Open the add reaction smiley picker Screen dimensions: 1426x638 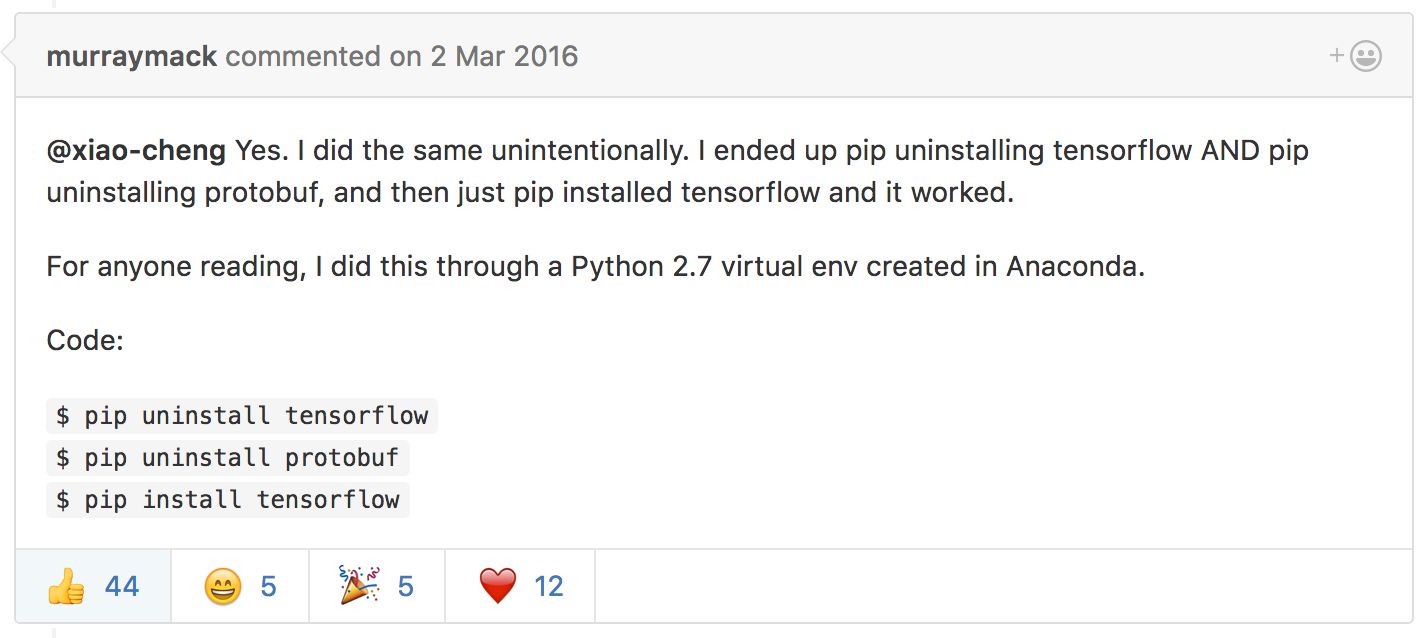point(1365,56)
